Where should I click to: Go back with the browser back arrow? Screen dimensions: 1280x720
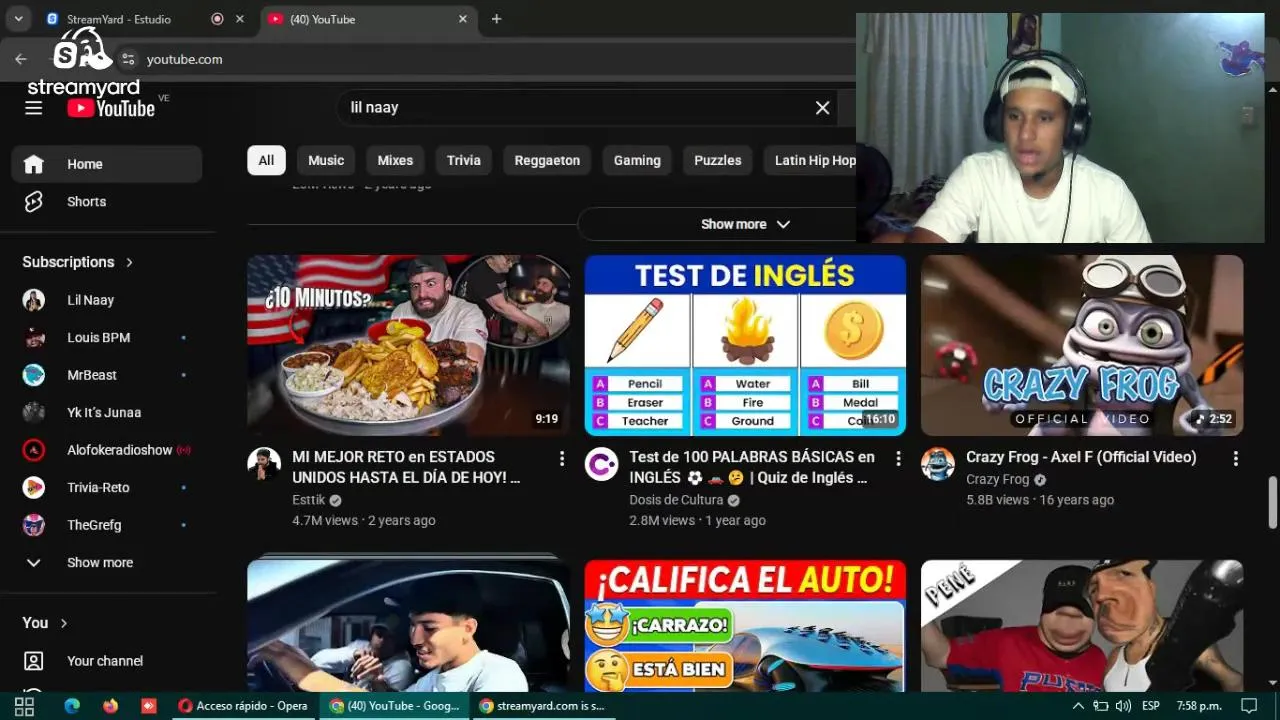coord(21,59)
